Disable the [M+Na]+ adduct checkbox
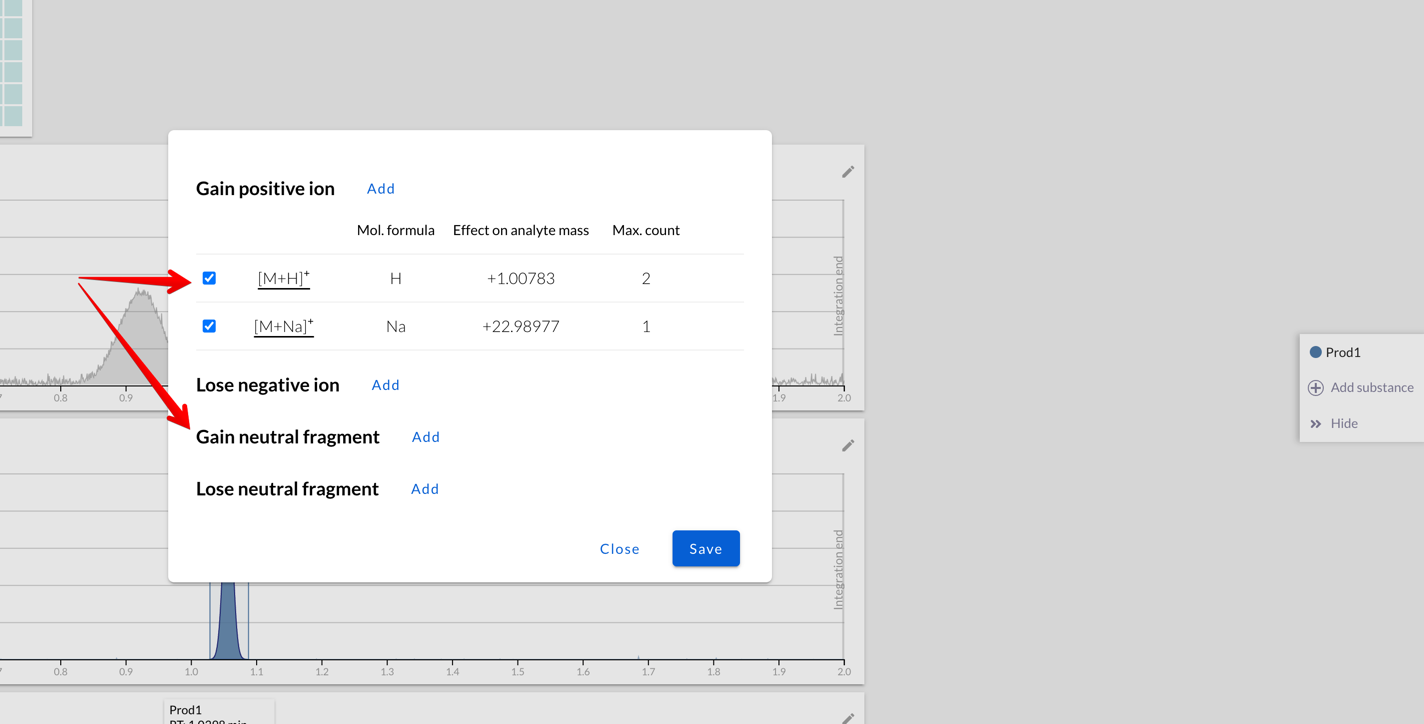Image resolution: width=1424 pixels, height=724 pixels. pos(209,325)
